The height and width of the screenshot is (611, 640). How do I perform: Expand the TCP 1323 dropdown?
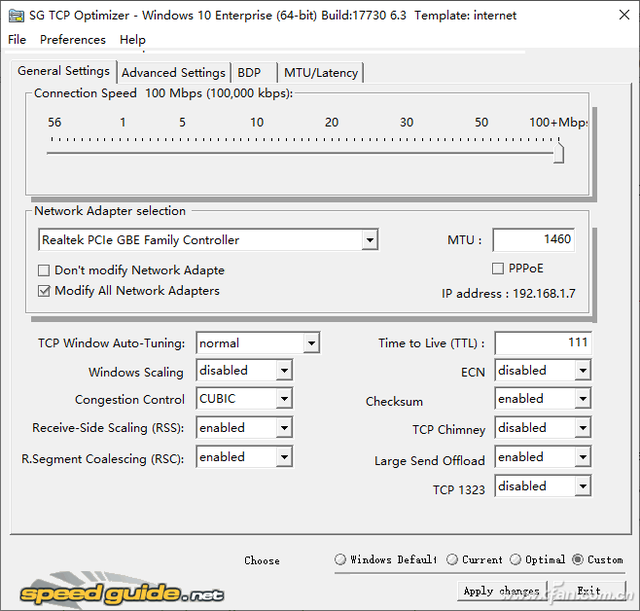pyautogui.click(x=583, y=486)
